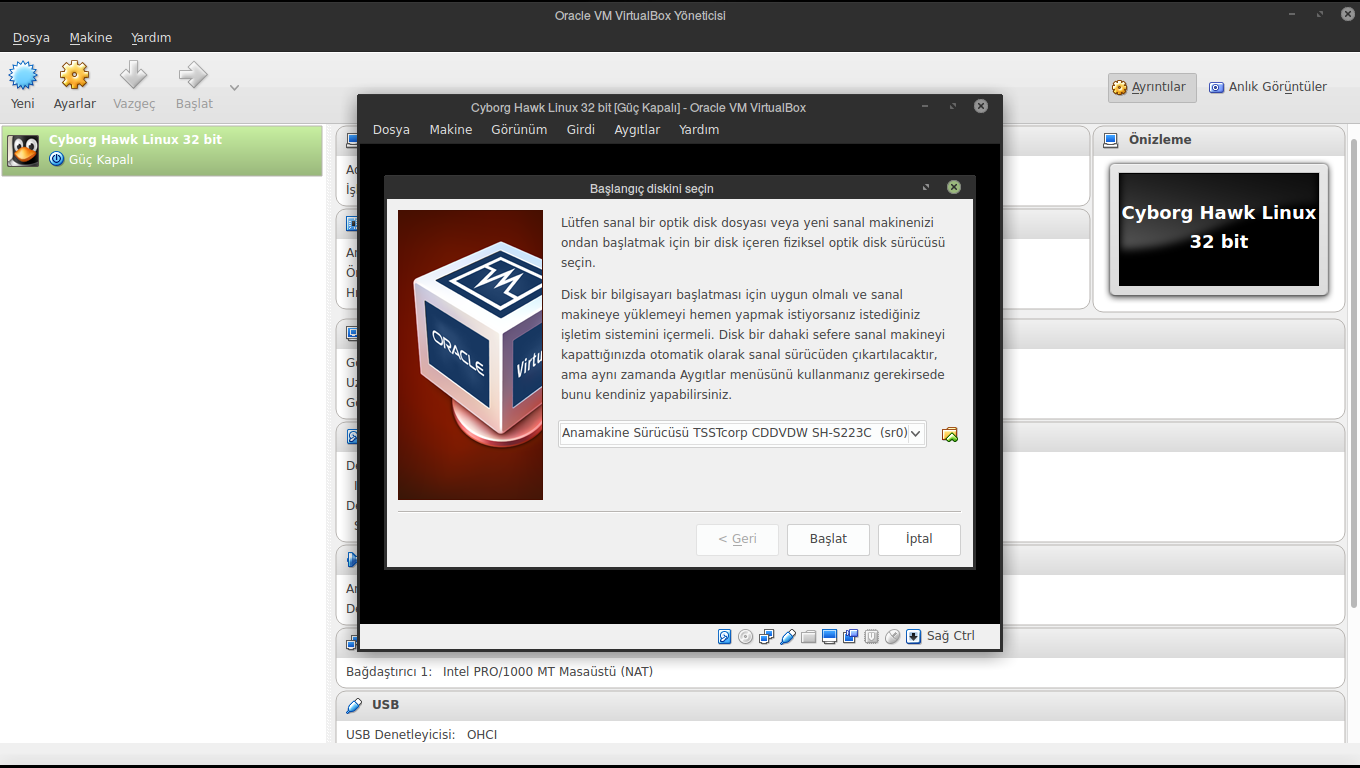Image resolution: width=1360 pixels, height=768 pixels.
Task: Open Makine menu in Manager window
Action: [x=90, y=38]
